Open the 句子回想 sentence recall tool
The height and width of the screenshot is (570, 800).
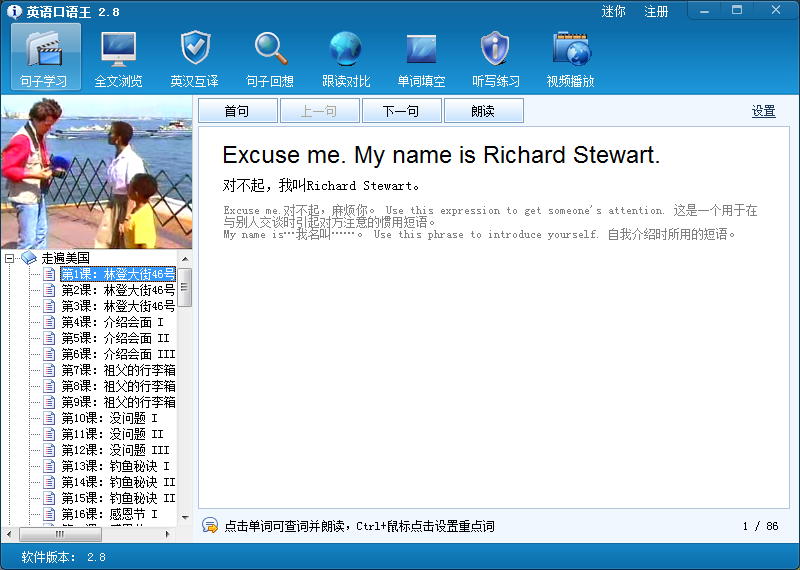point(270,59)
